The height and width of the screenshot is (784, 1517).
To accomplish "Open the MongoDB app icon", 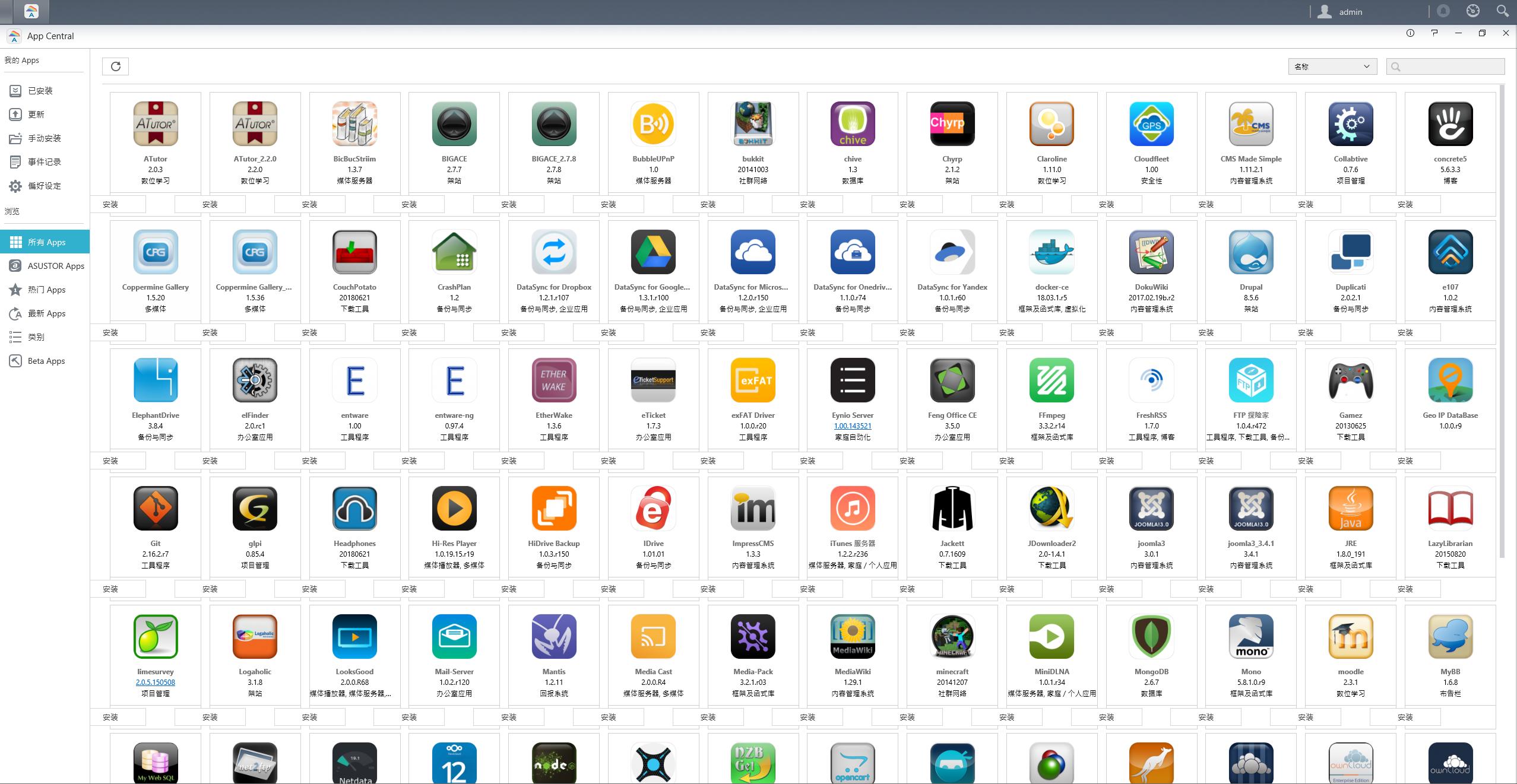I will (x=1151, y=637).
